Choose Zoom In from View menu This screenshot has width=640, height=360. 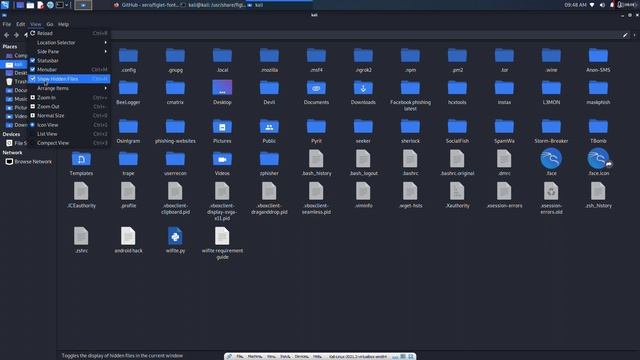coord(69,98)
